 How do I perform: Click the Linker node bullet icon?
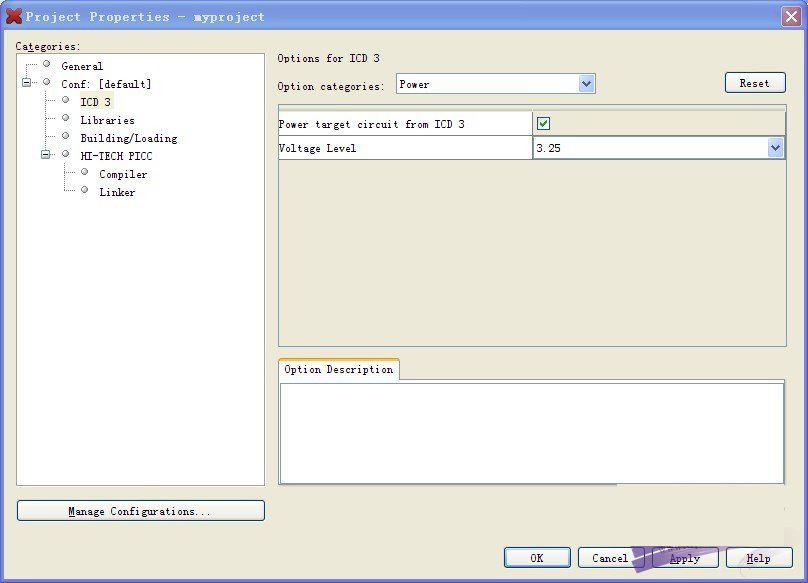tap(85, 190)
